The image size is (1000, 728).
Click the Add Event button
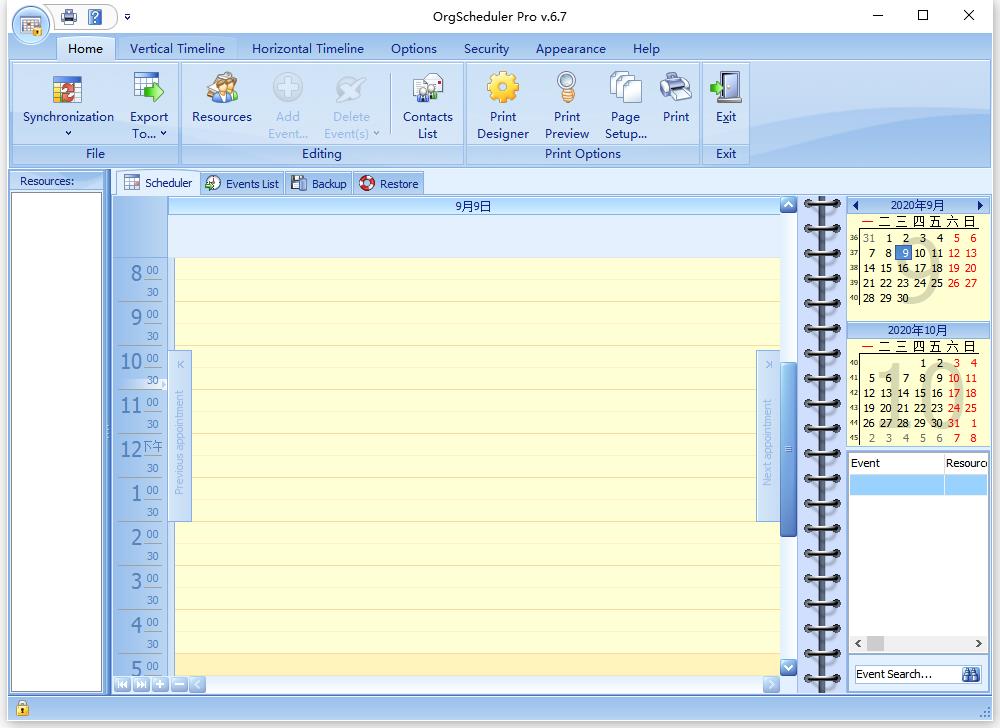pyautogui.click(x=288, y=105)
